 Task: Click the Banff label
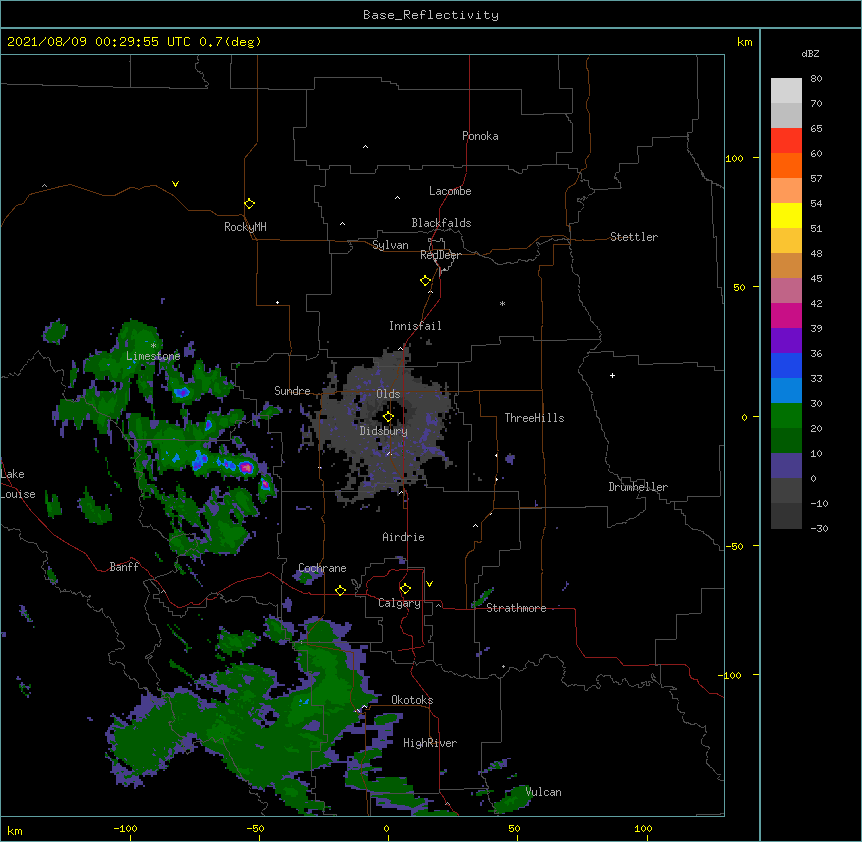tap(124, 567)
